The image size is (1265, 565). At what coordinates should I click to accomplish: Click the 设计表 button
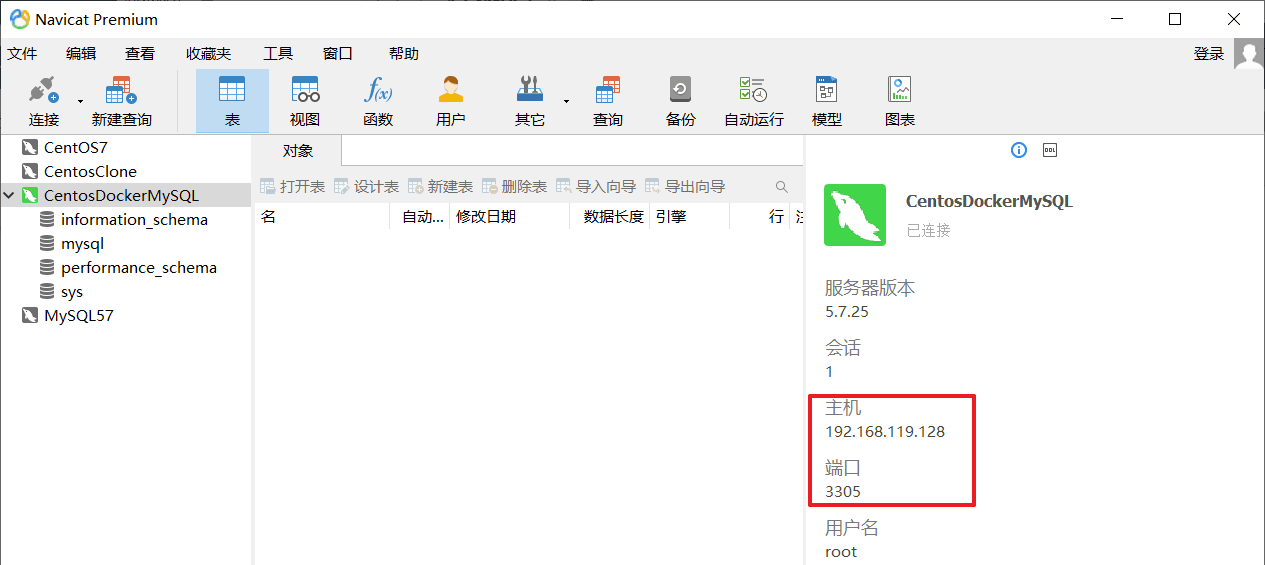(367, 186)
